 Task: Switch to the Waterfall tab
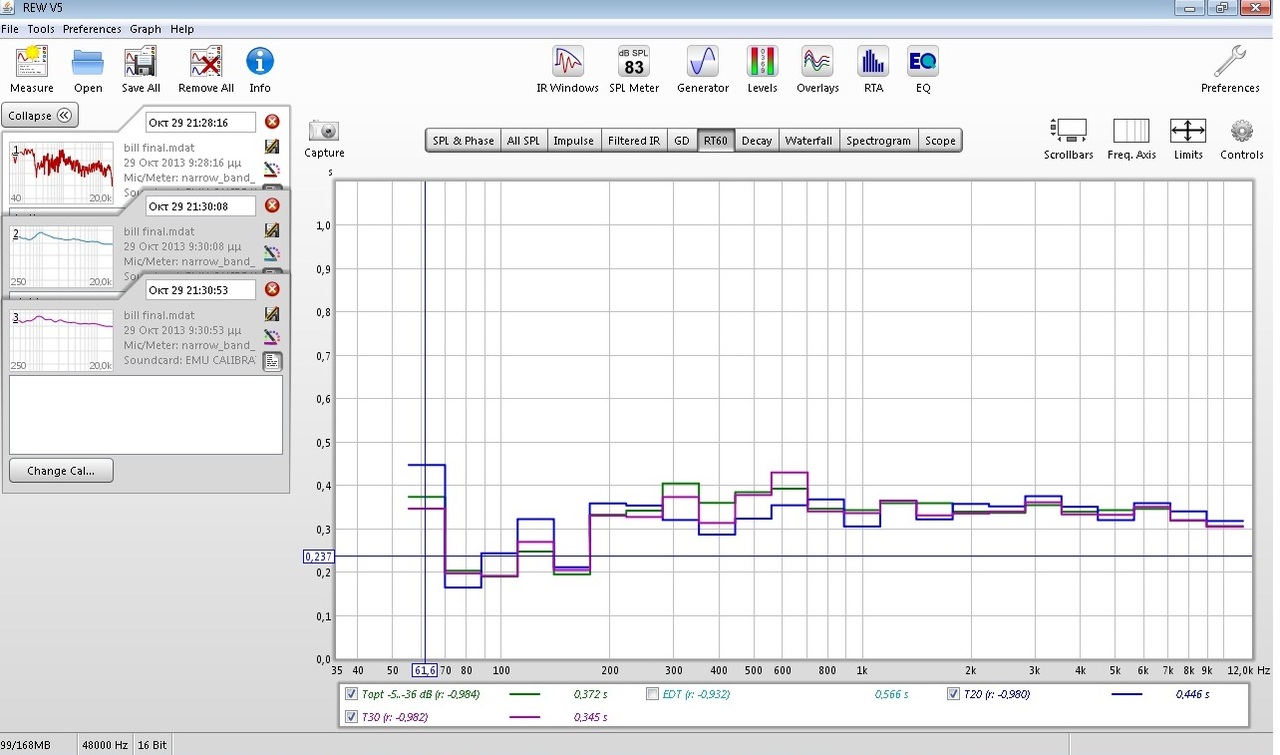[x=808, y=141]
